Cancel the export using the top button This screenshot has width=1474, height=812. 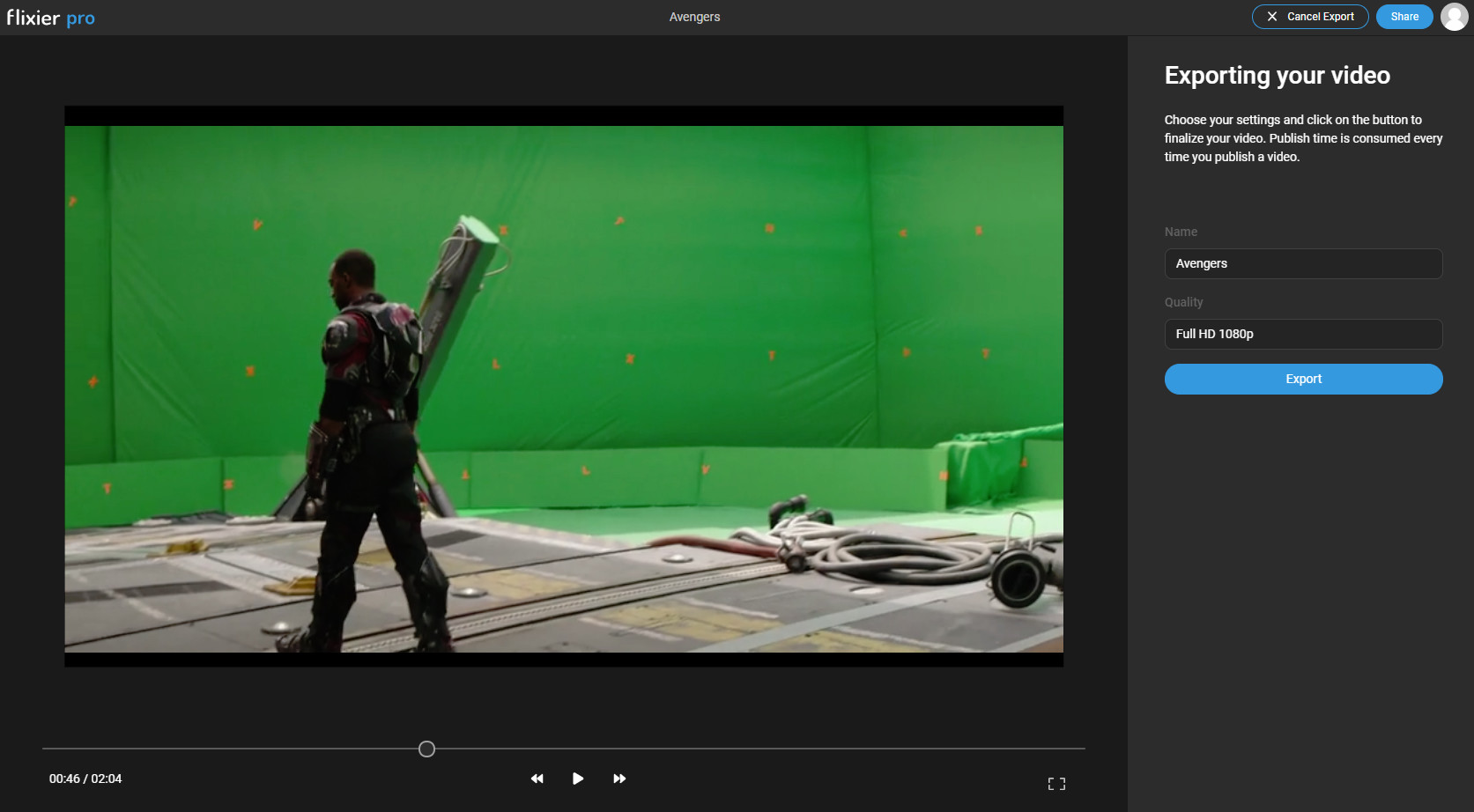[x=1309, y=17]
